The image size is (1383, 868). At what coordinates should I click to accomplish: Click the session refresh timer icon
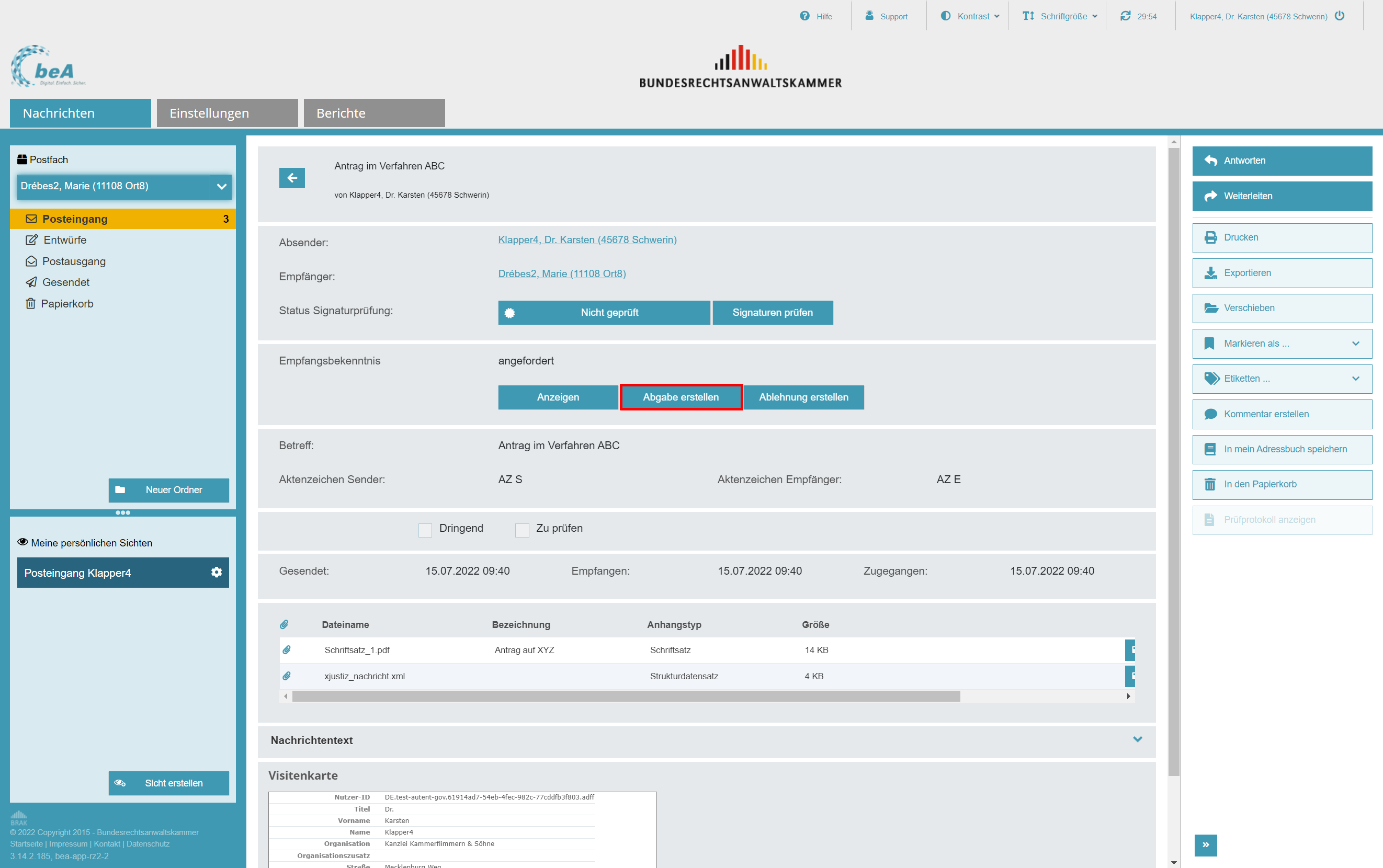[1125, 16]
